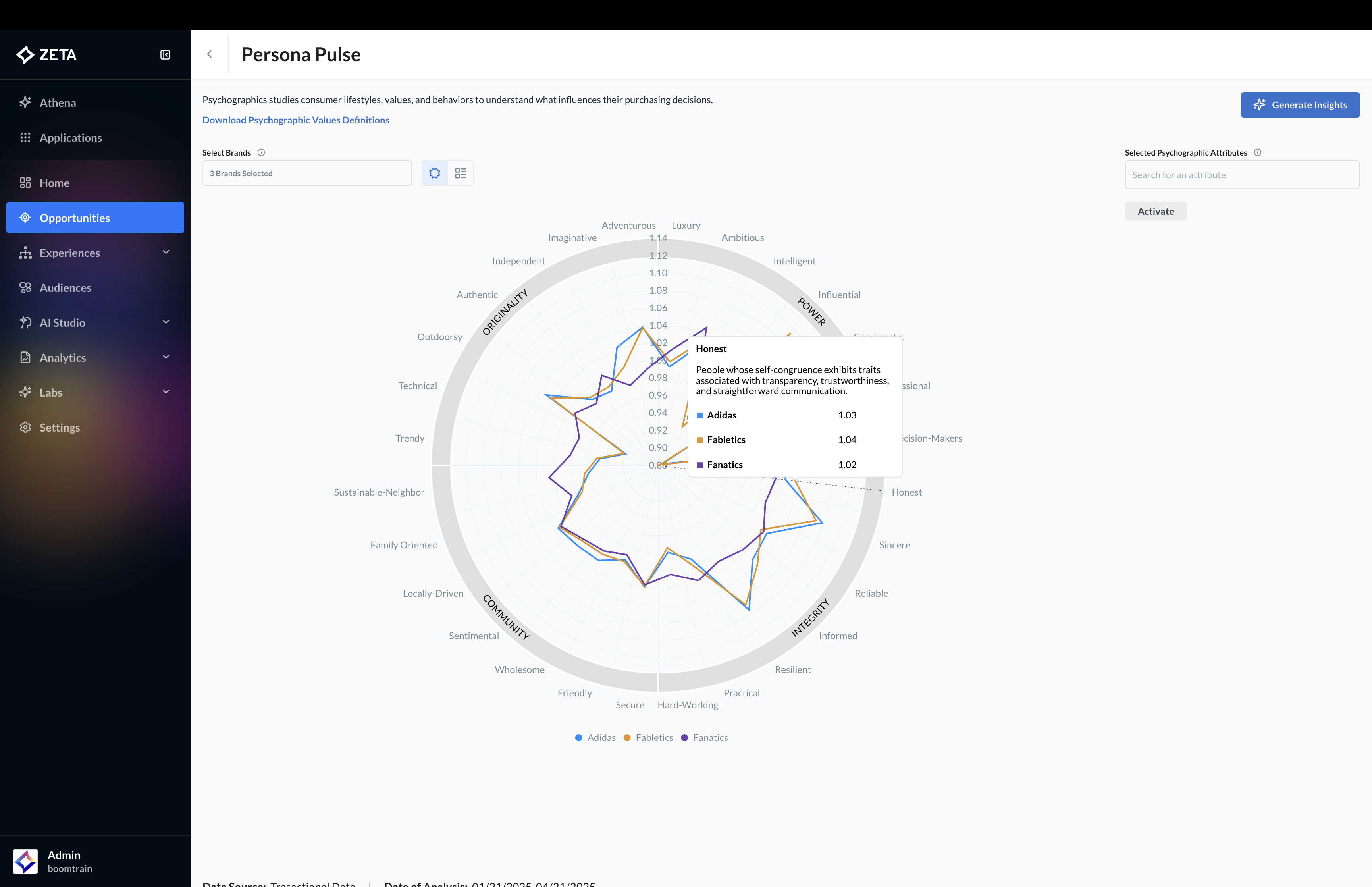Click the Opportunities target icon

coord(25,218)
